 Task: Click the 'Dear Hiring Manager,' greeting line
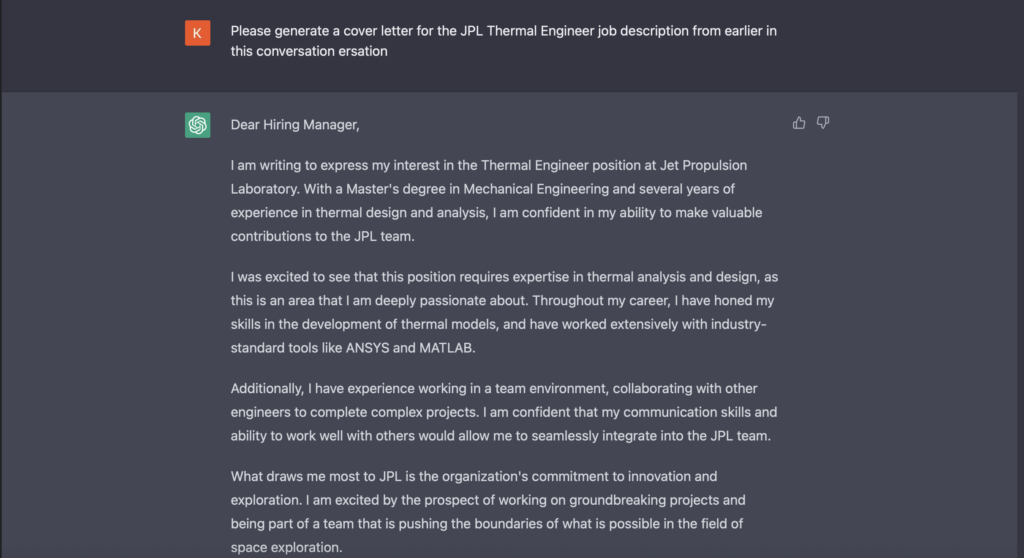click(295, 125)
